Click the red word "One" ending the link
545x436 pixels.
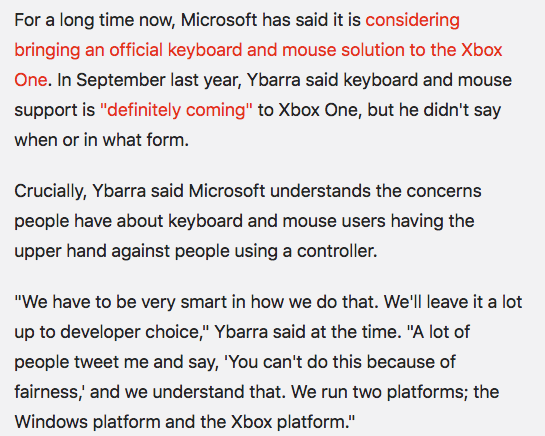(31, 80)
